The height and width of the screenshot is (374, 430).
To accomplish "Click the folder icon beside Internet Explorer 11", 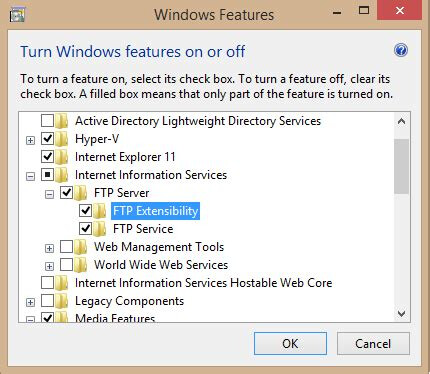I will (x=61, y=157).
